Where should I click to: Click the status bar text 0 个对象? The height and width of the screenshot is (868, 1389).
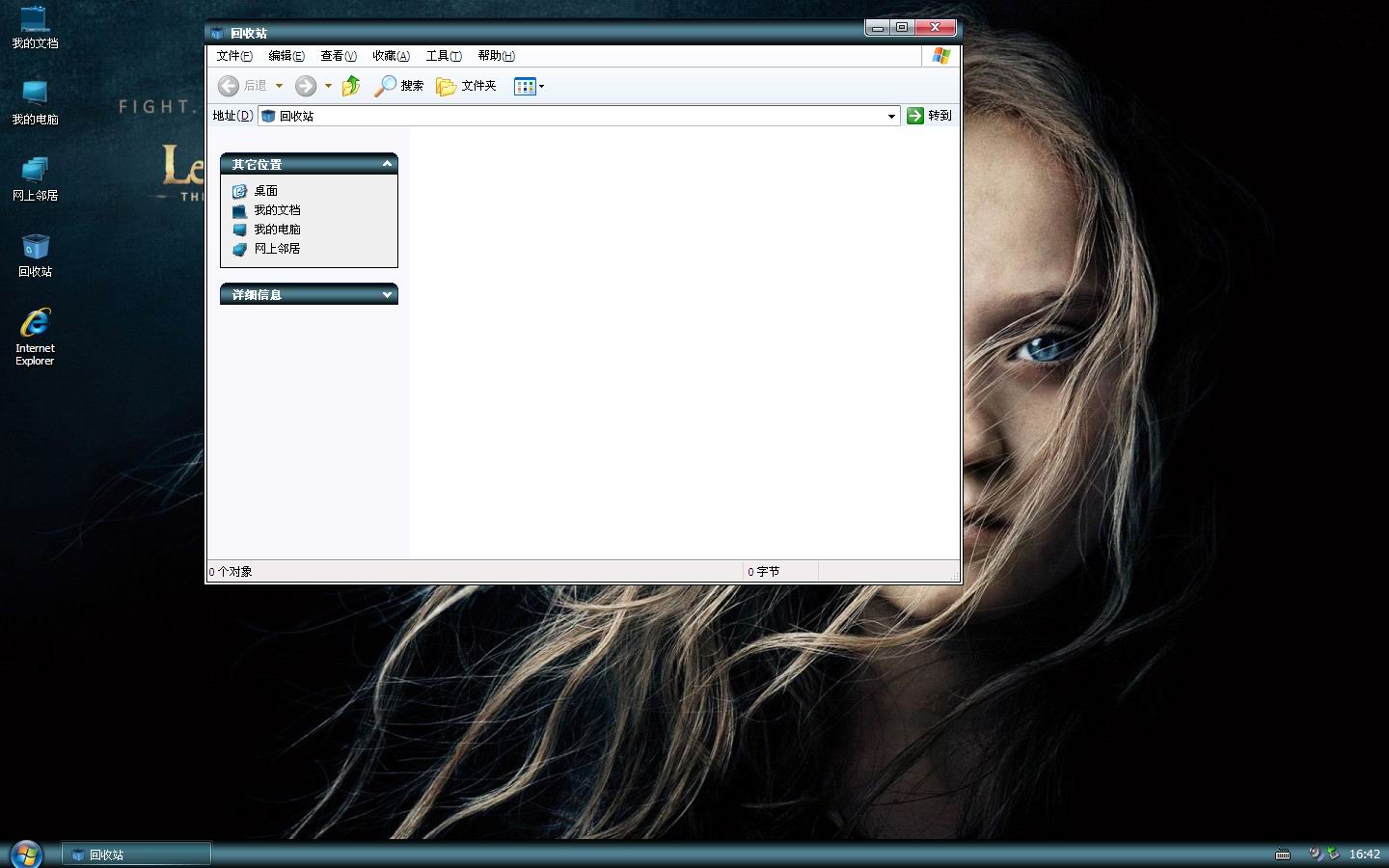[231, 572]
